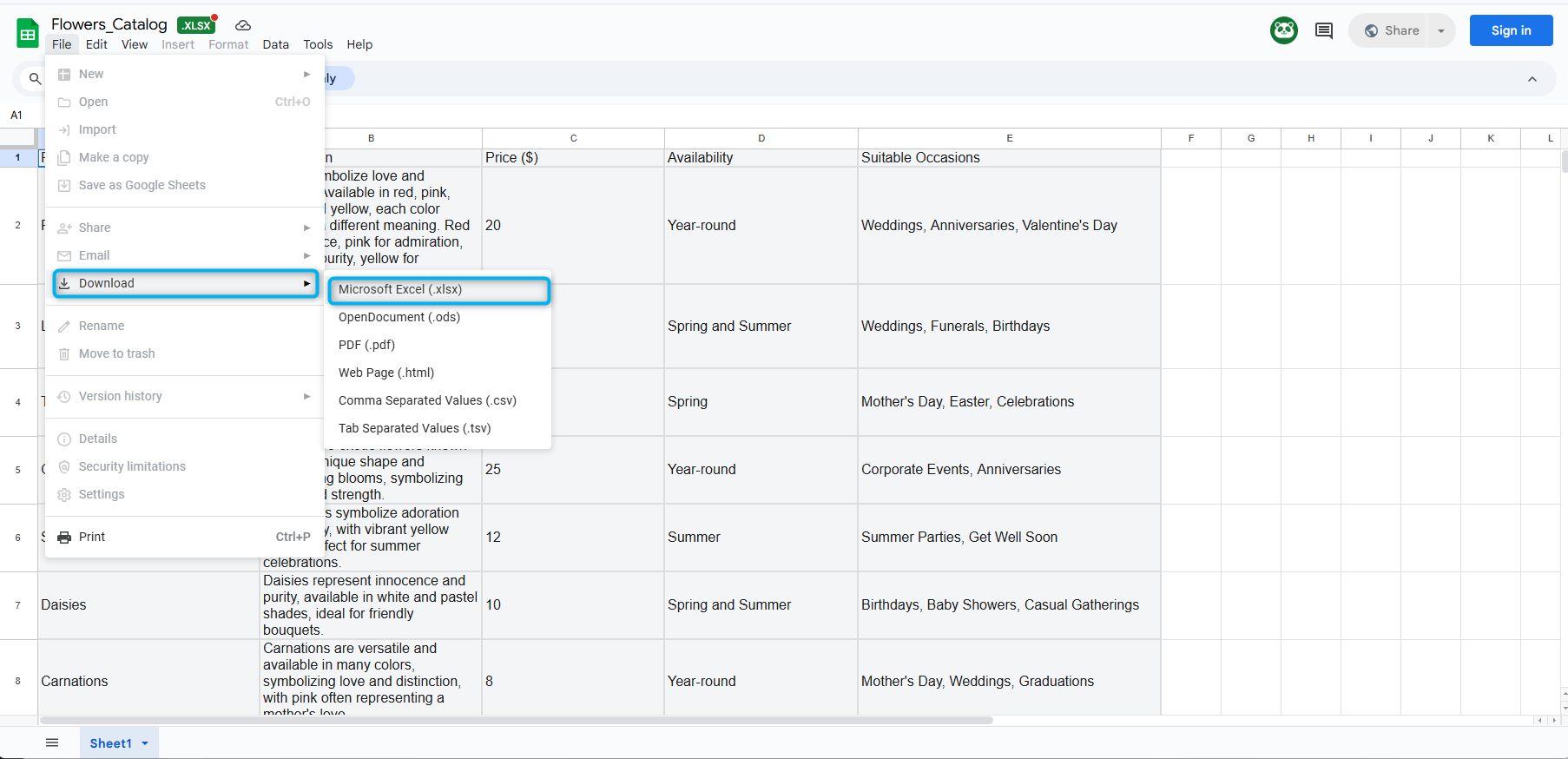1568x759 pixels.
Task: Click the Name Box showing A1
Action: (16, 115)
